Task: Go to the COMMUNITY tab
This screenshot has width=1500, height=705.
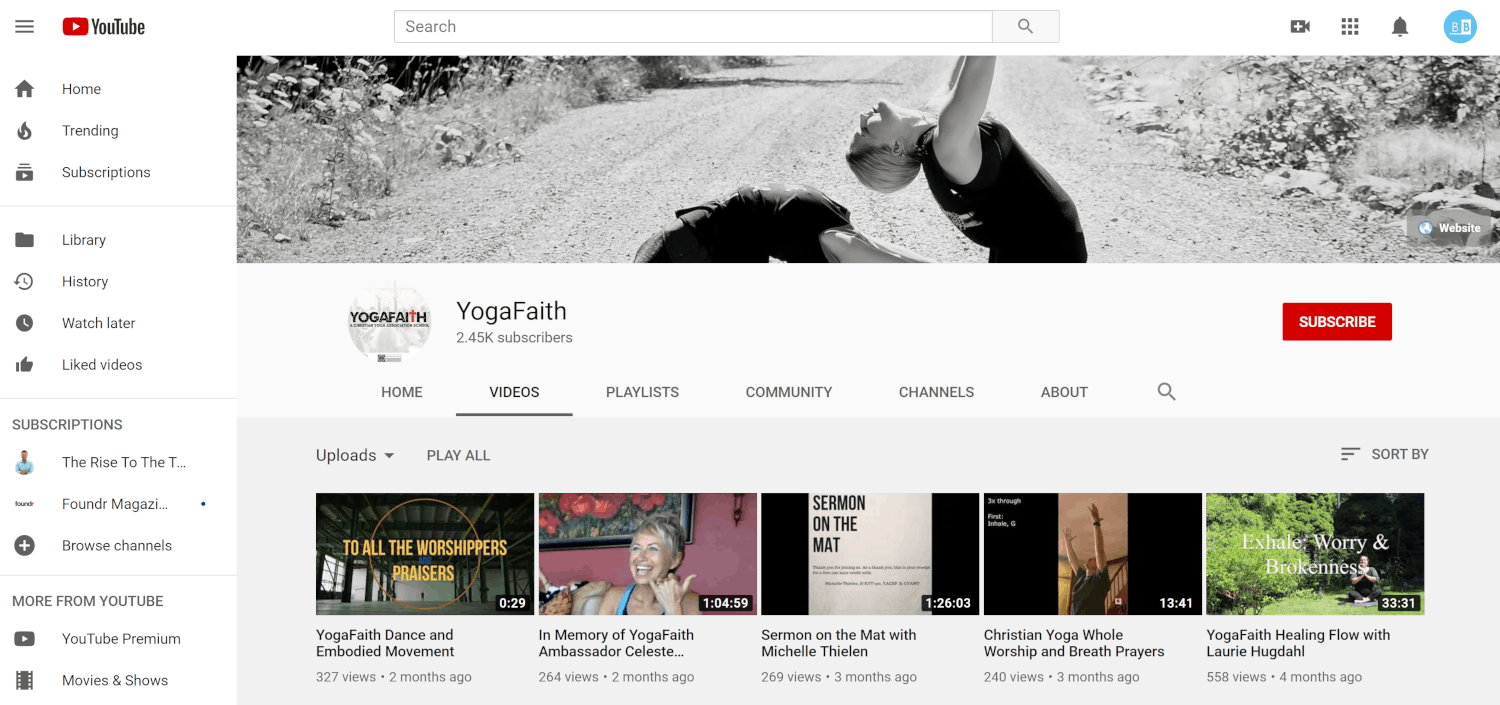Action: pyautogui.click(x=789, y=392)
